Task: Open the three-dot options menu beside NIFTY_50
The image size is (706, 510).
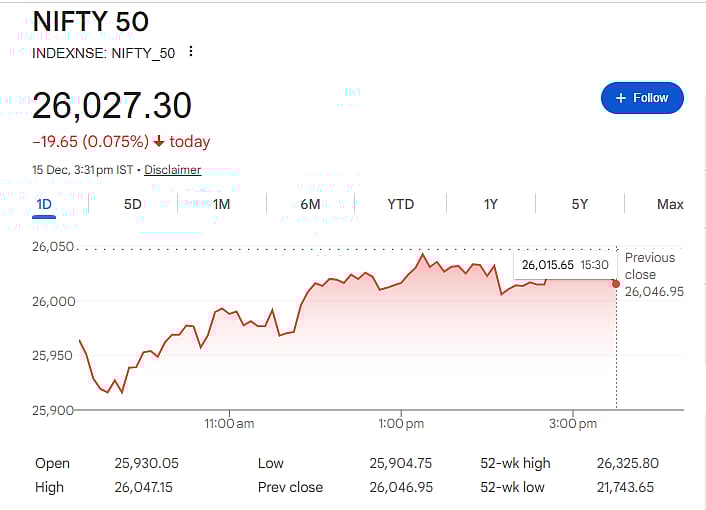Action: (x=191, y=52)
